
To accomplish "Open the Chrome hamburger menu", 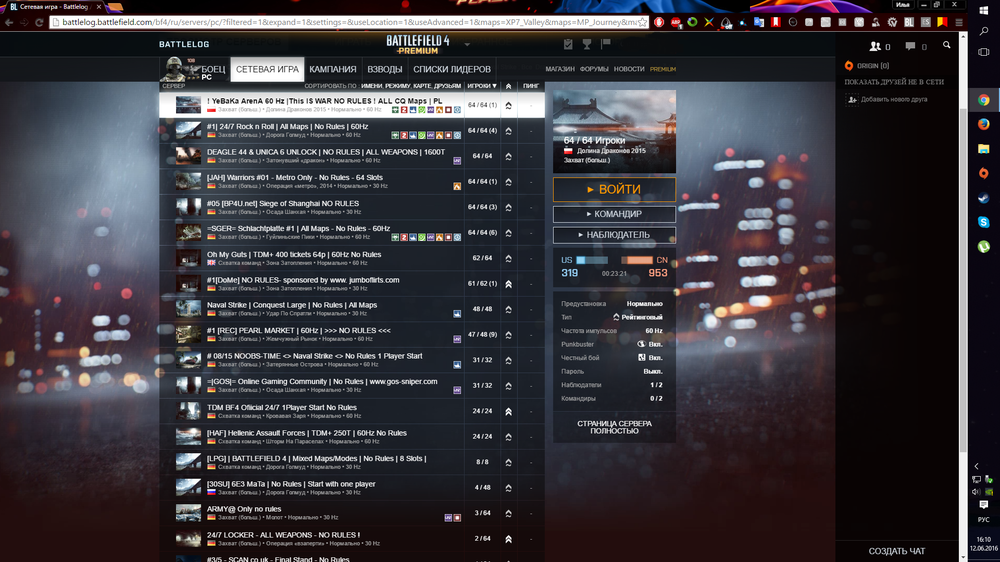I will (x=959, y=22).
